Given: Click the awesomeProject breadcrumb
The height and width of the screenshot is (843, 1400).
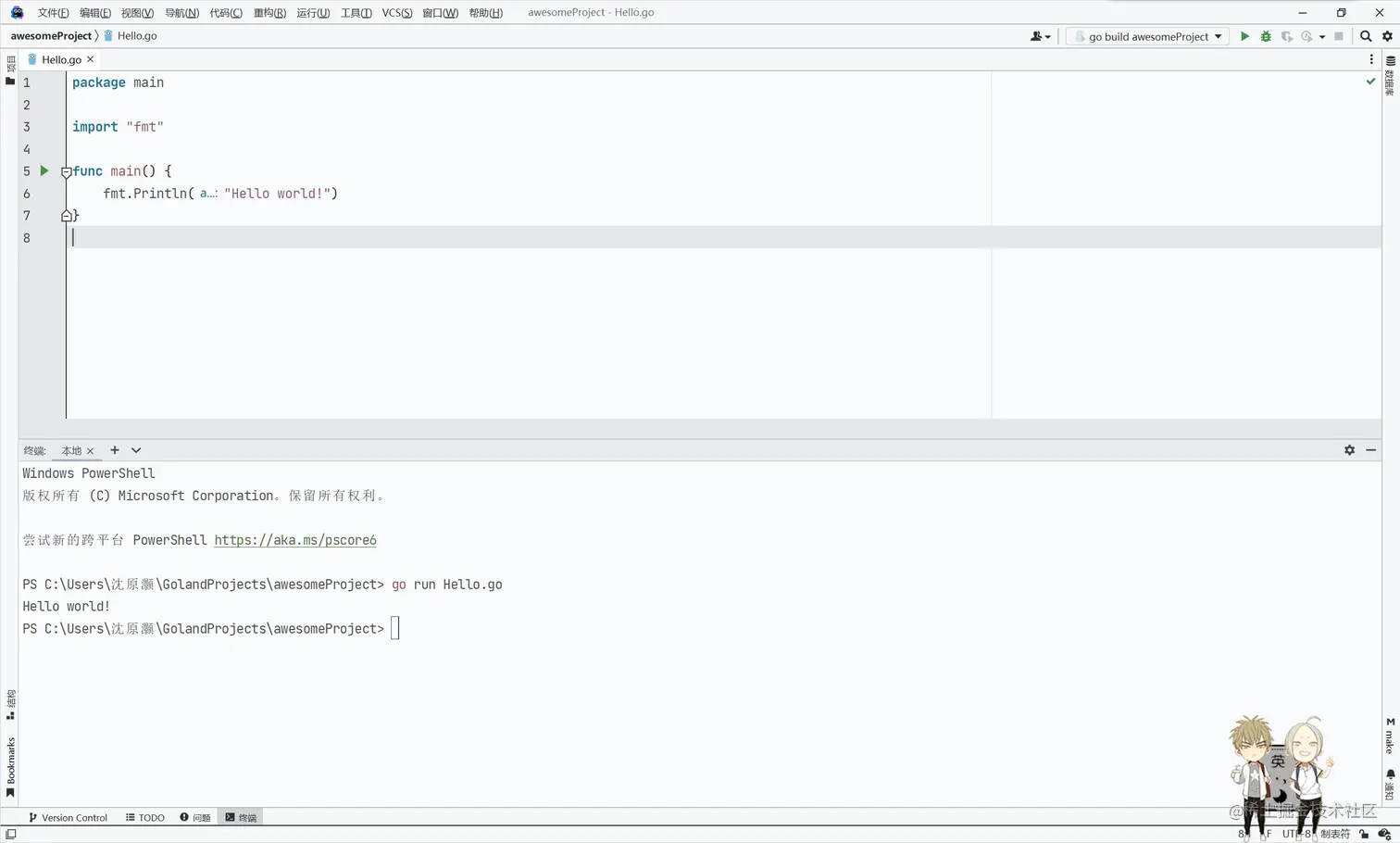Looking at the screenshot, I should tap(51, 36).
